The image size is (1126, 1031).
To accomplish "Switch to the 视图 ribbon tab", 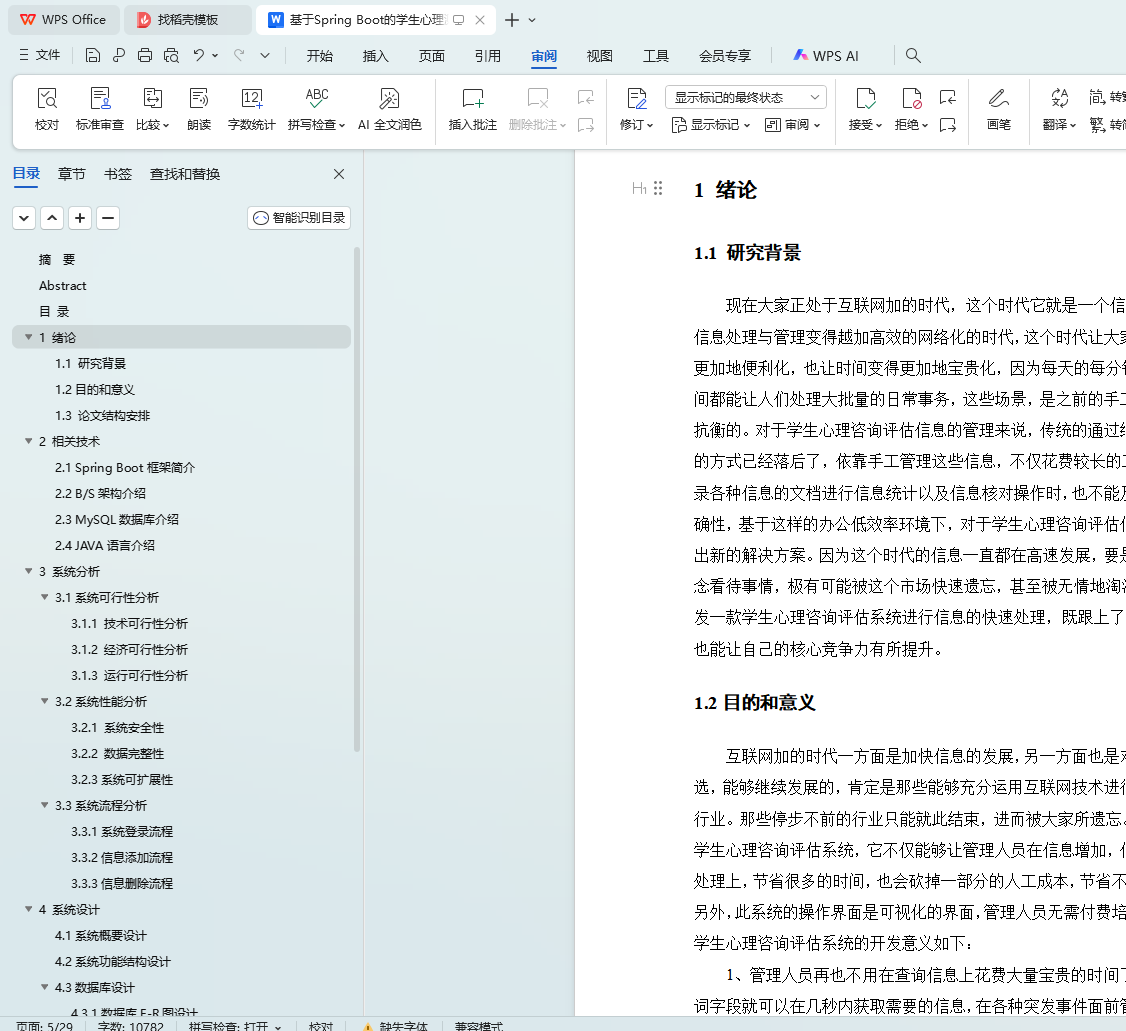I will pos(599,56).
